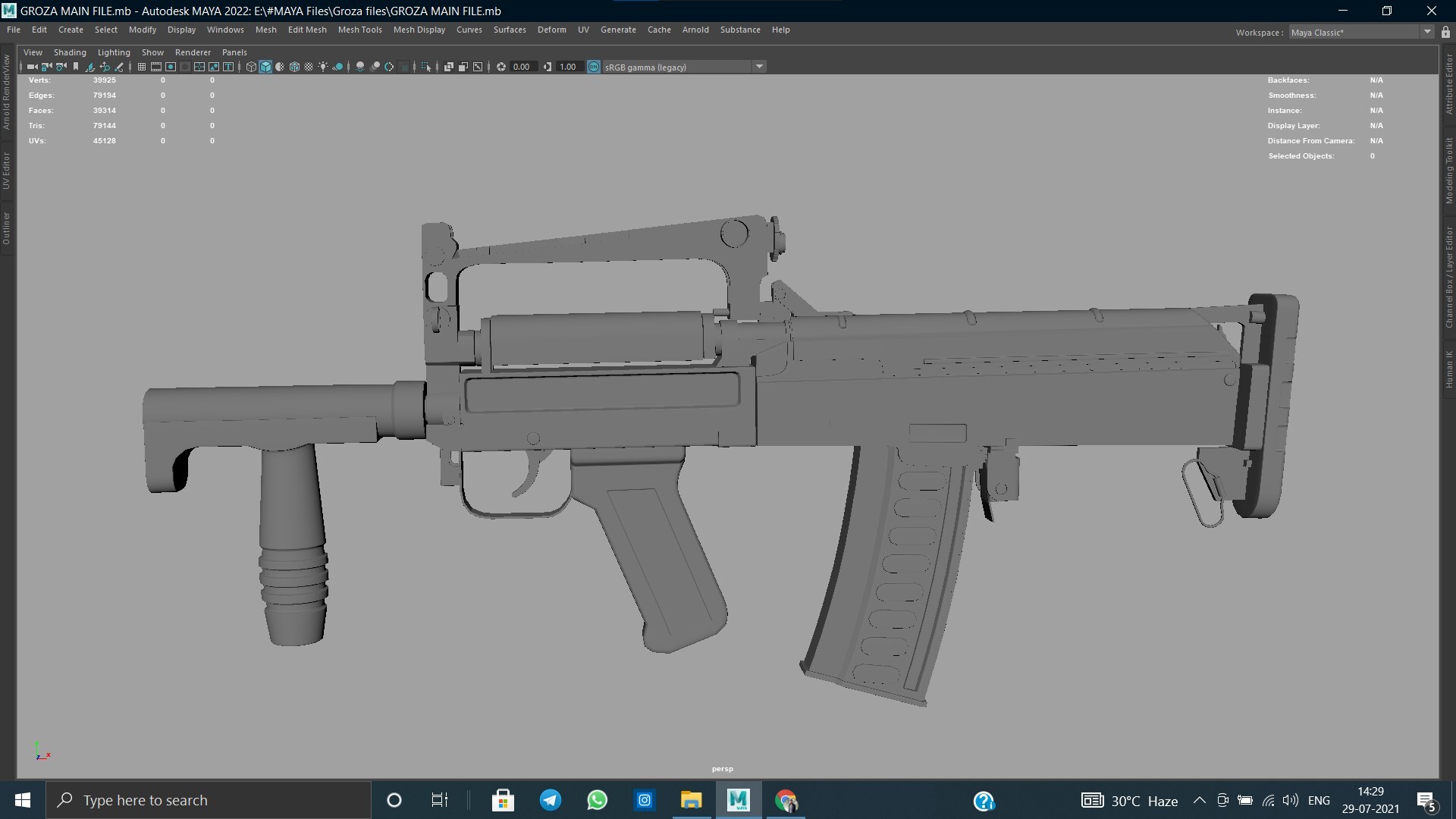The image size is (1456, 819).
Task: Open the Workspace selector showing Maya Classic
Action: (1357, 32)
